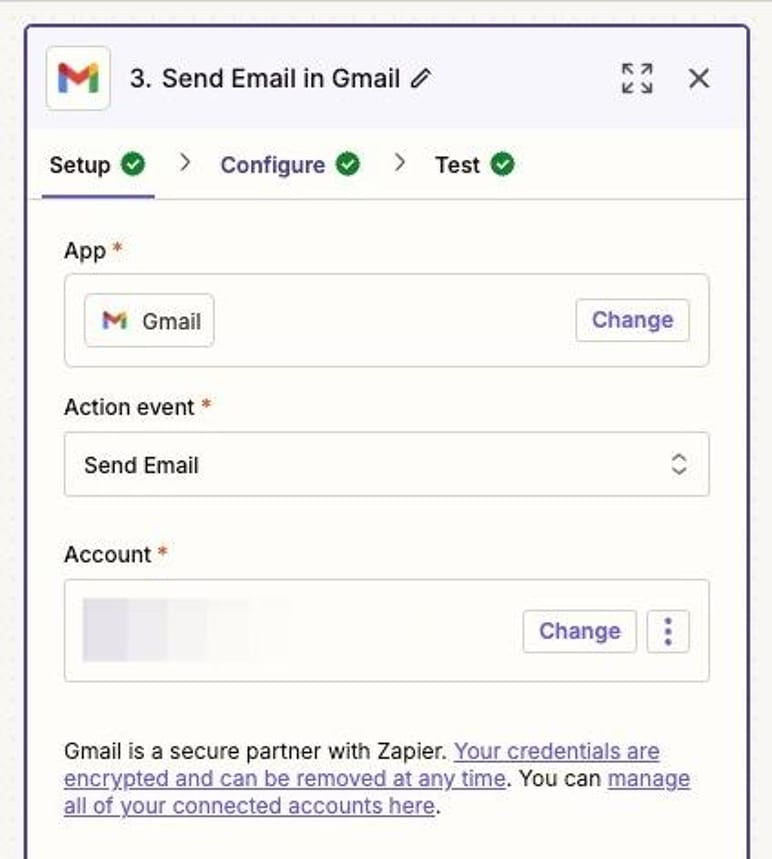772x859 pixels.
Task: Click the green checkmark beside Setup
Action: pos(131,163)
